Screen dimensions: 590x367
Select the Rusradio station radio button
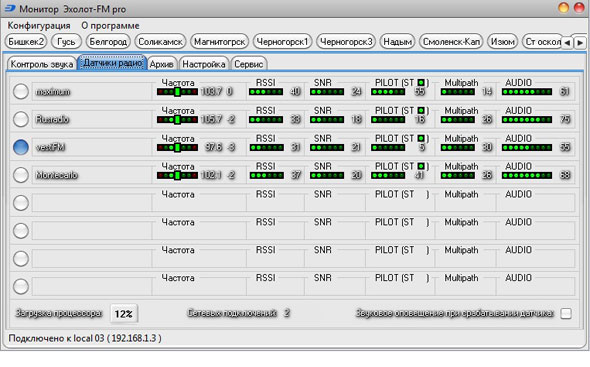point(21,119)
